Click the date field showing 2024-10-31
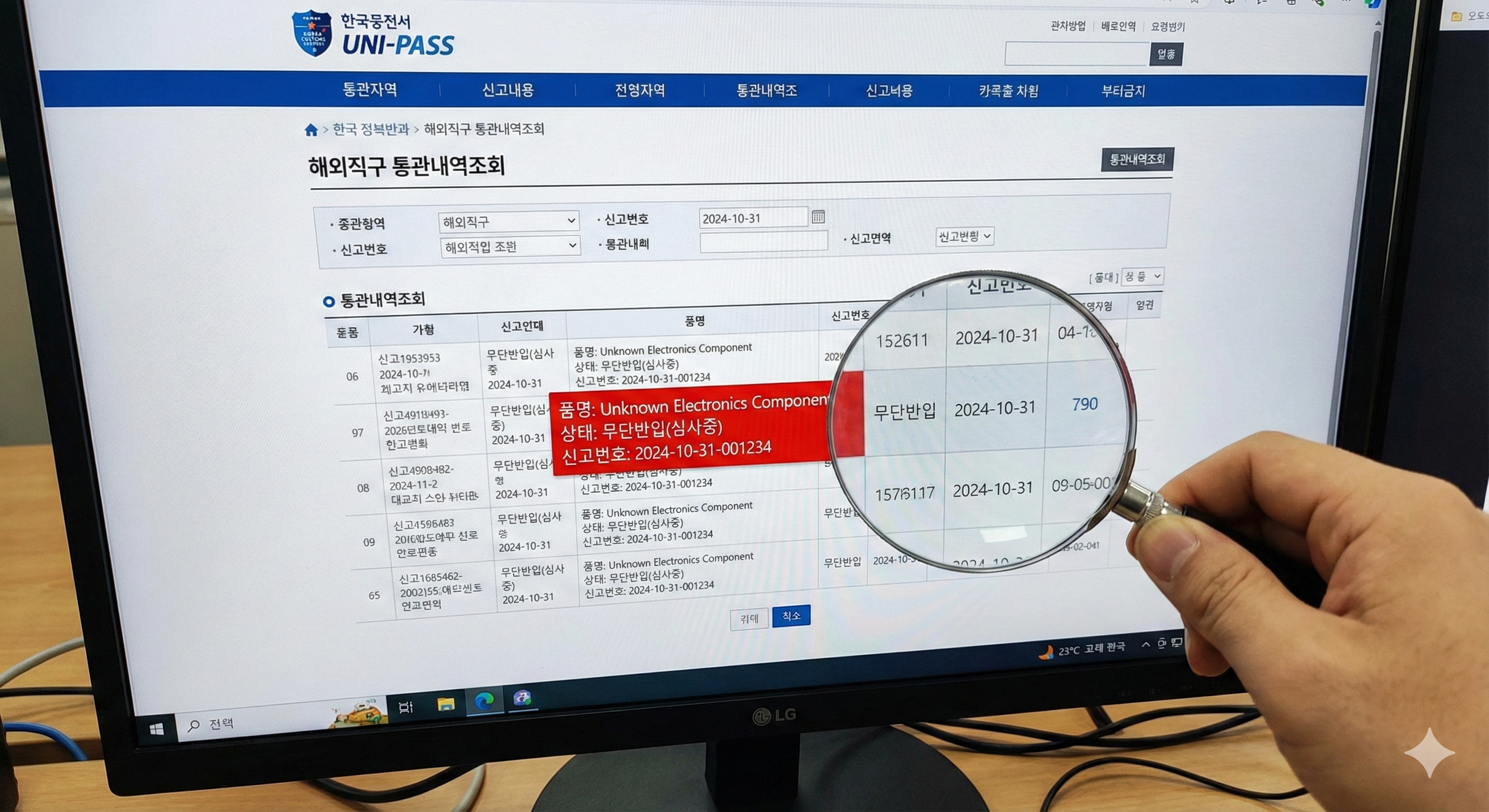This screenshot has height=812, width=1489. coord(752,218)
